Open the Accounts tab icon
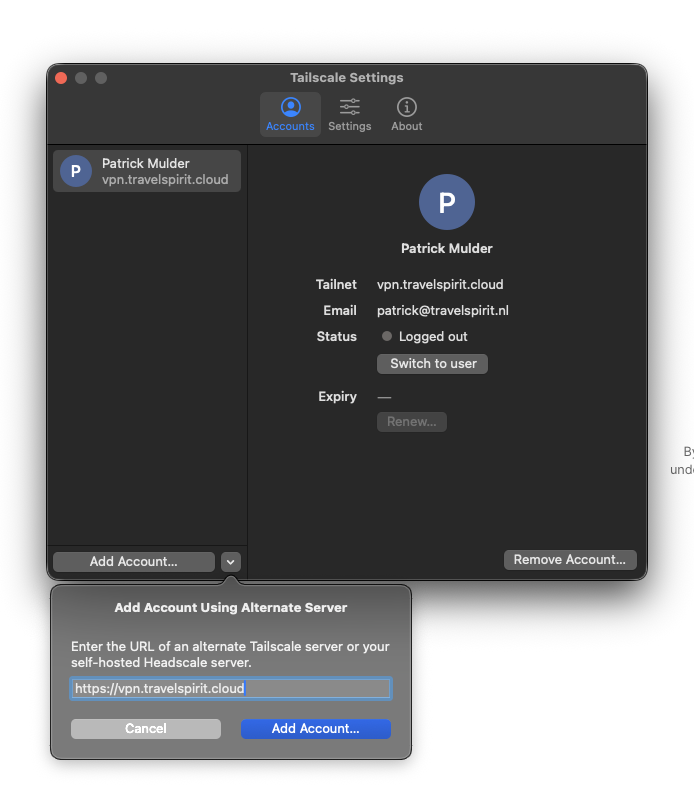 tap(290, 108)
